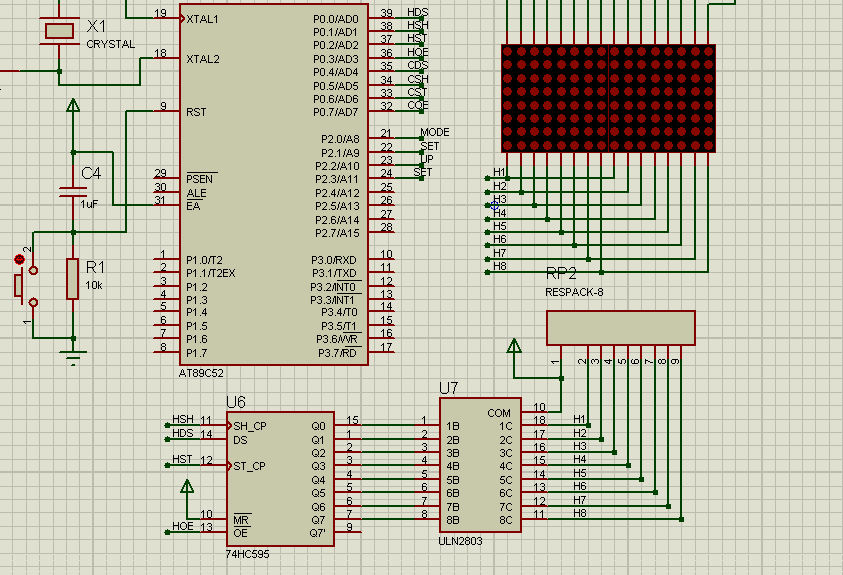Select the power terminal arrow near RESPACK-8
Image resolution: width=843 pixels, height=575 pixels.
point(514,346)
